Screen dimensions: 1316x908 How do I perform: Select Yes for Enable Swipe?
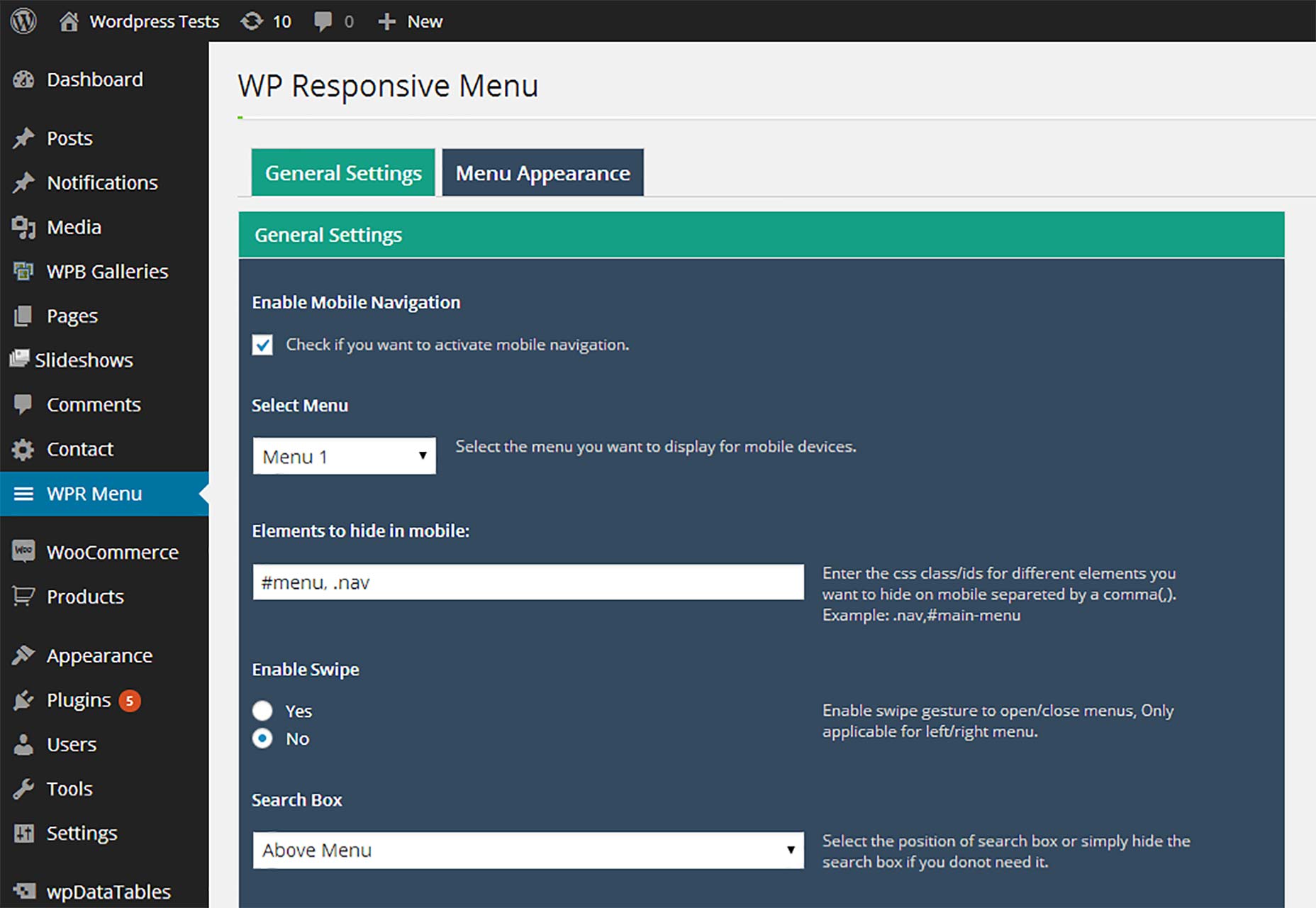point(262,710)
